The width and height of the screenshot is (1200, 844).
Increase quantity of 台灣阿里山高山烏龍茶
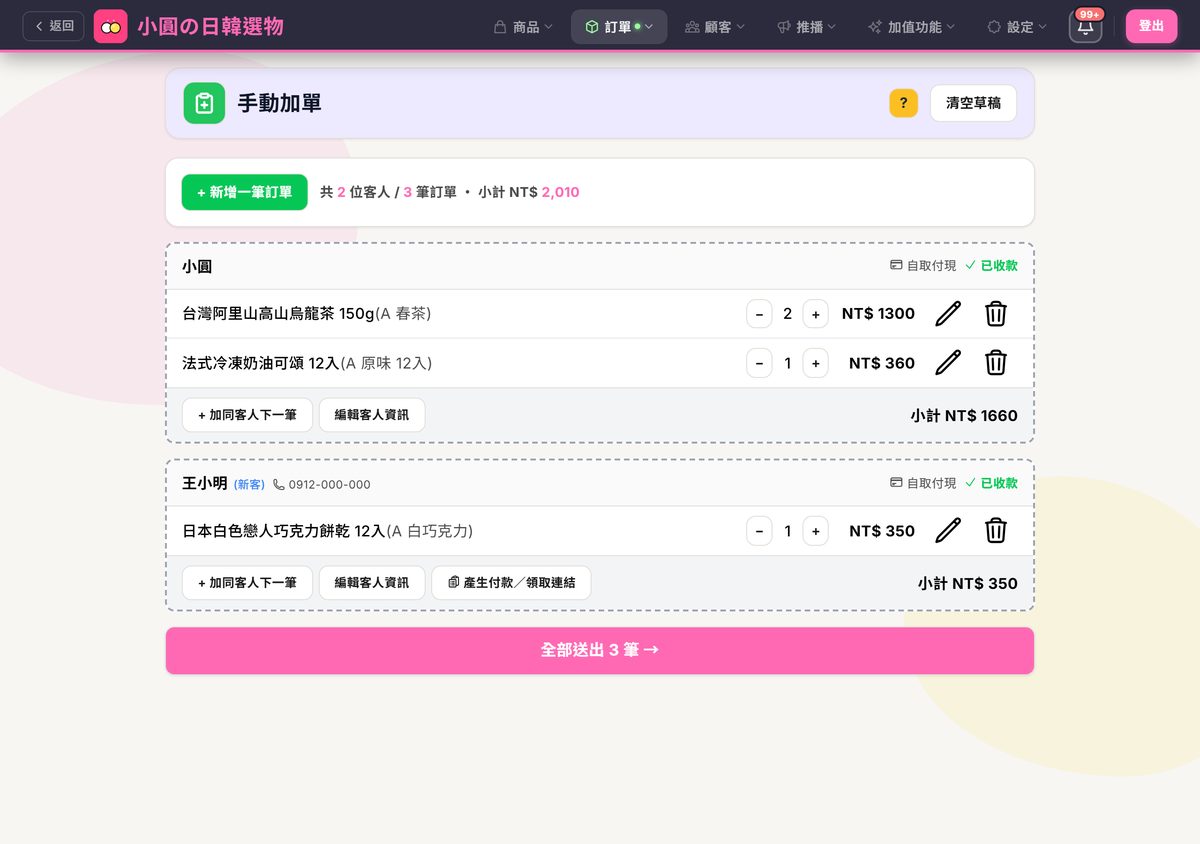click(x=815, y=314)
